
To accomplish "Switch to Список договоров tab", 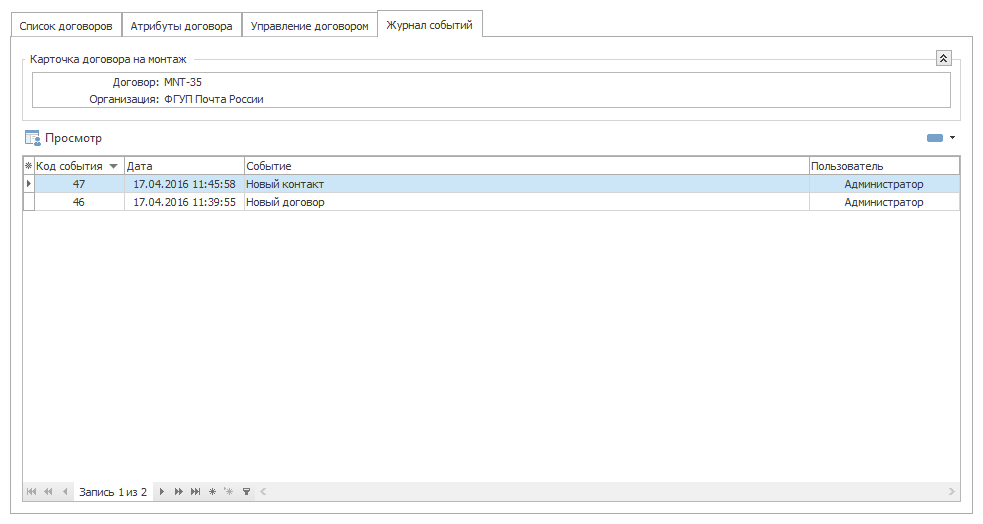I will pyautogui.click(x=66, y=26).
